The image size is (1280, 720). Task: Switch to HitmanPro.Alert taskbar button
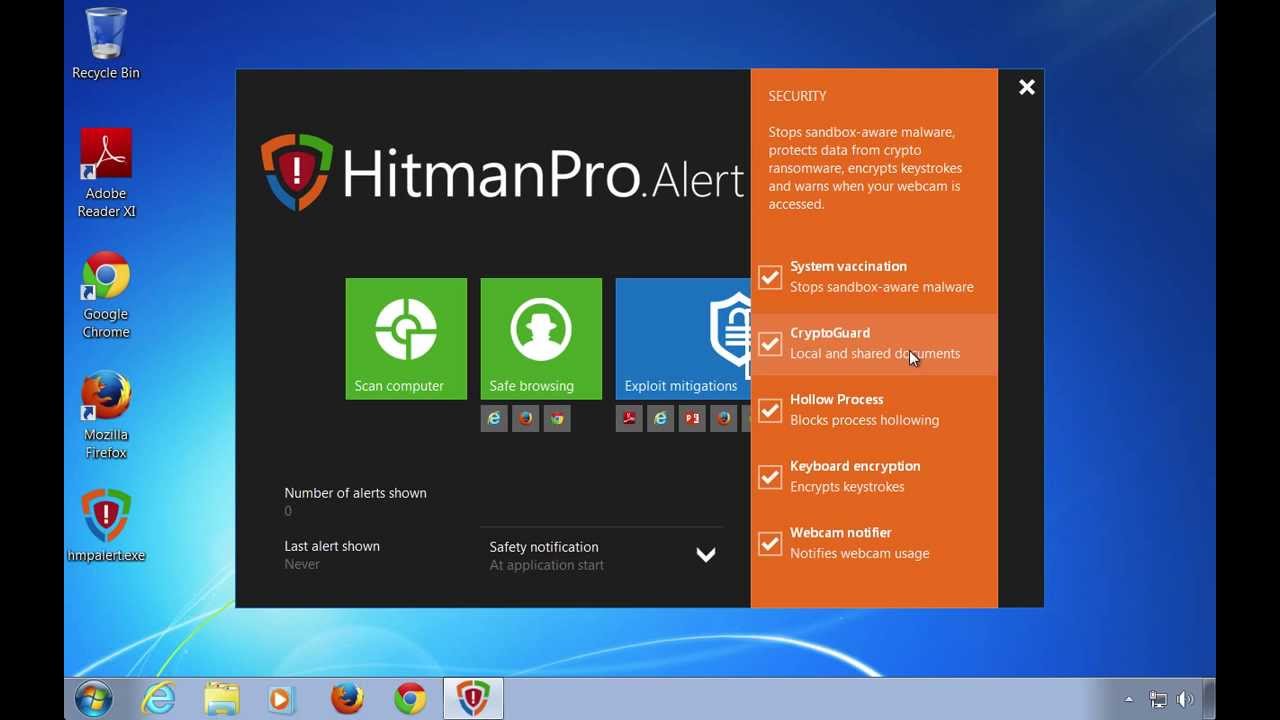473,699
